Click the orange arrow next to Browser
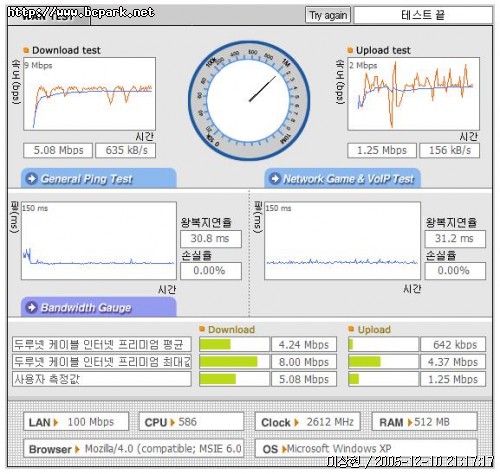This screenshot has width=500, height=474. (77, 449)
